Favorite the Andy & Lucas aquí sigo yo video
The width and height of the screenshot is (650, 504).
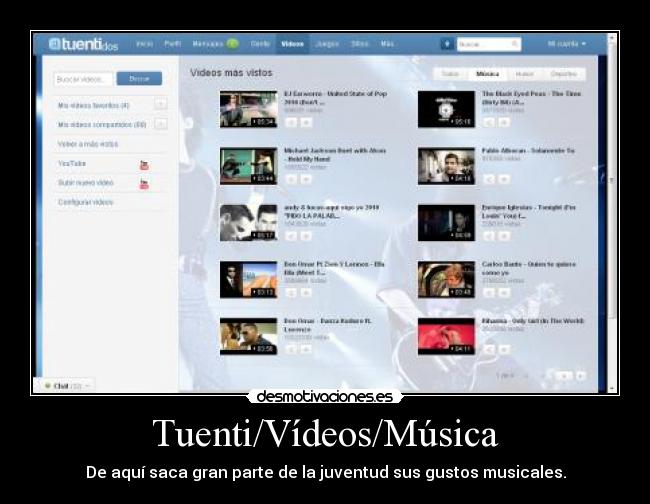coord(306,236)
